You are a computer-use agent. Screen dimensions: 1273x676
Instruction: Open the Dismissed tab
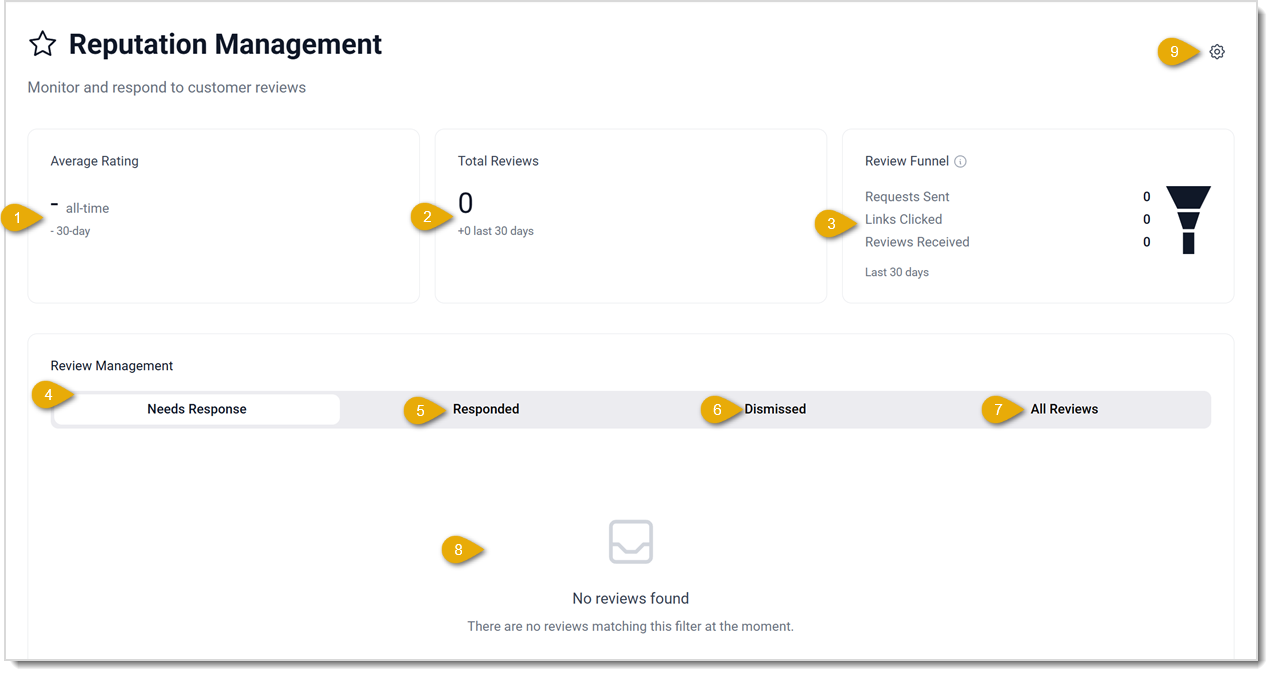coord(775,409)
